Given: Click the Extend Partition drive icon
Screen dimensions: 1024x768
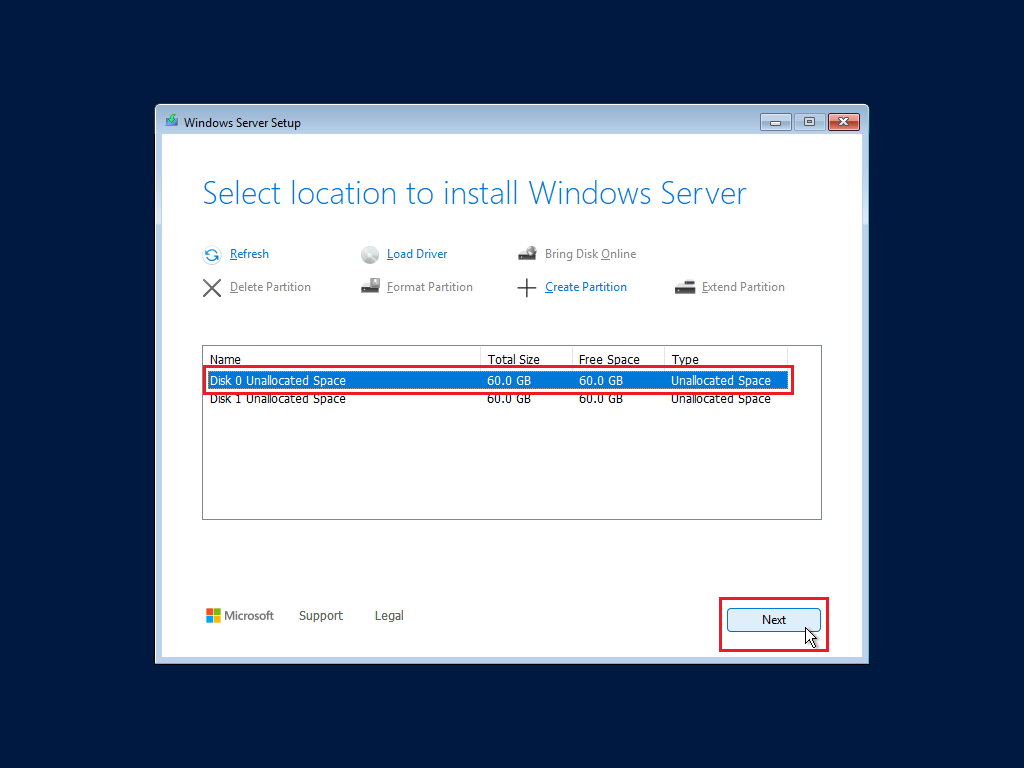Looking at the screenshot, I should pos(685,287).
